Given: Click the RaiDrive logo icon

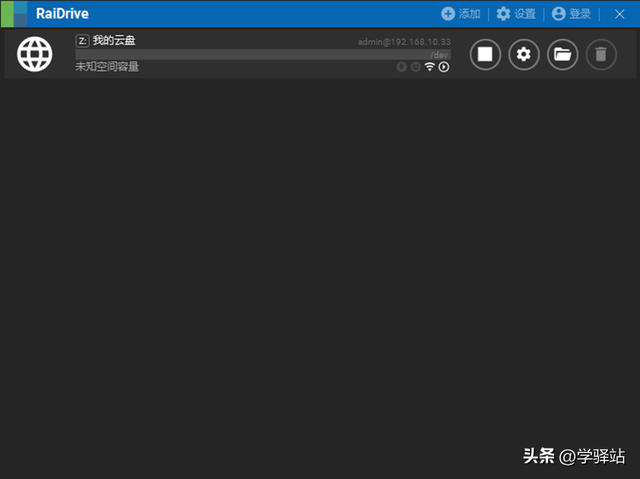Looking at the screenshot, I should pos(14,14).
